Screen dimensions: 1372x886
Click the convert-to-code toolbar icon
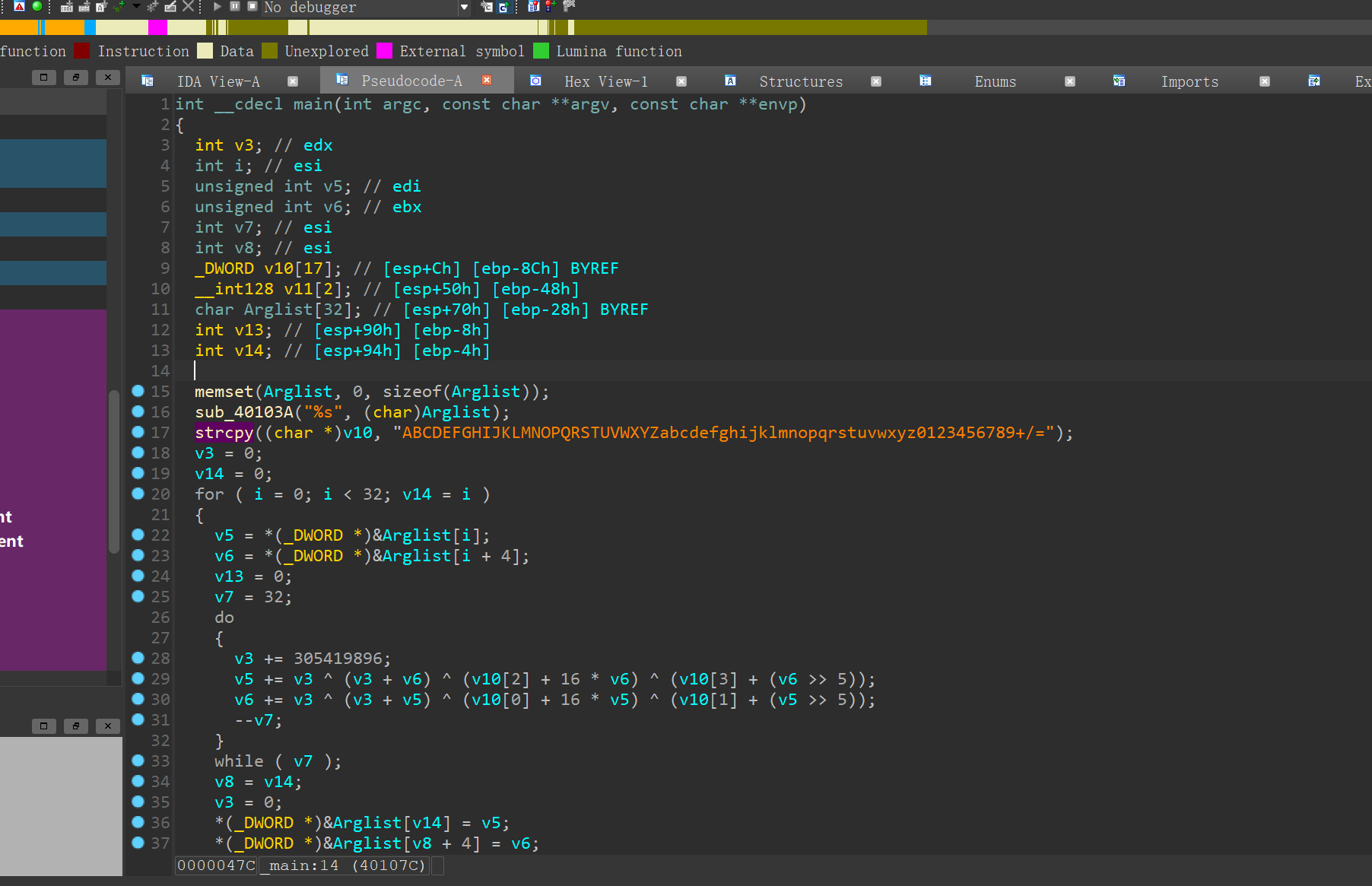click(67, 7)
